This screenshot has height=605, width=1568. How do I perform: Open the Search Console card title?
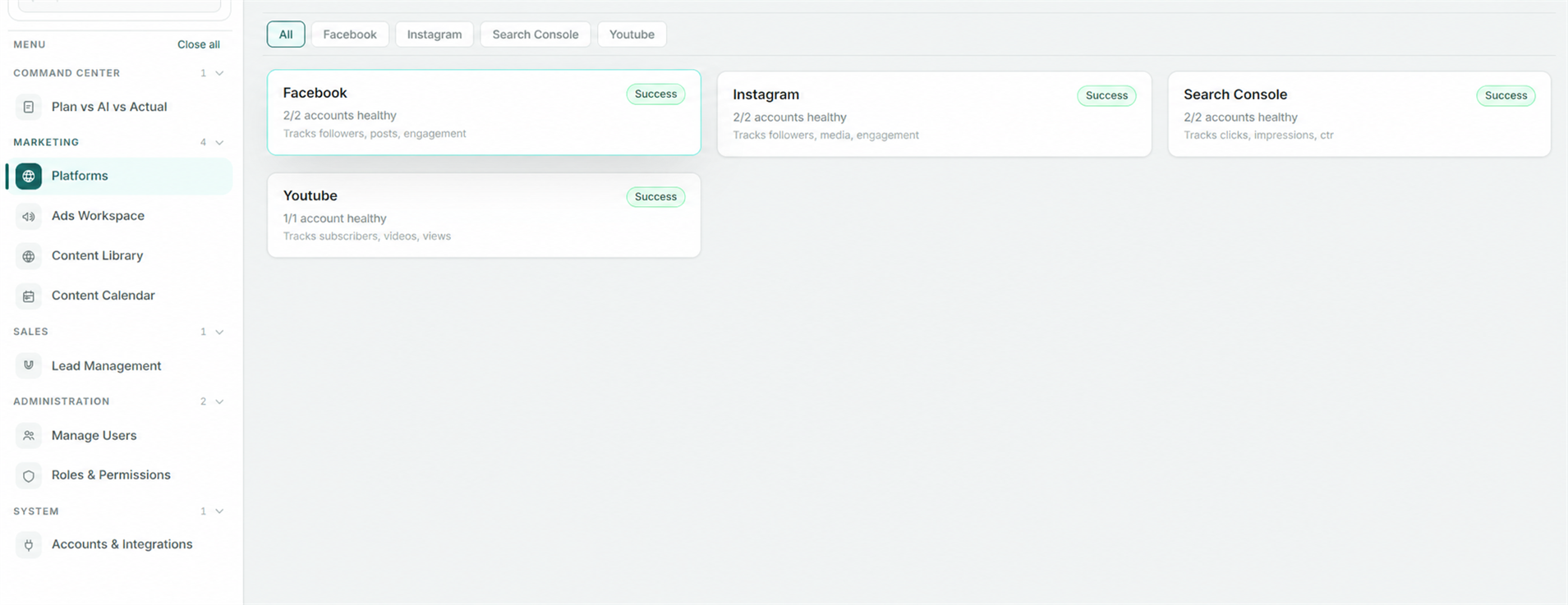point(1235,94)
